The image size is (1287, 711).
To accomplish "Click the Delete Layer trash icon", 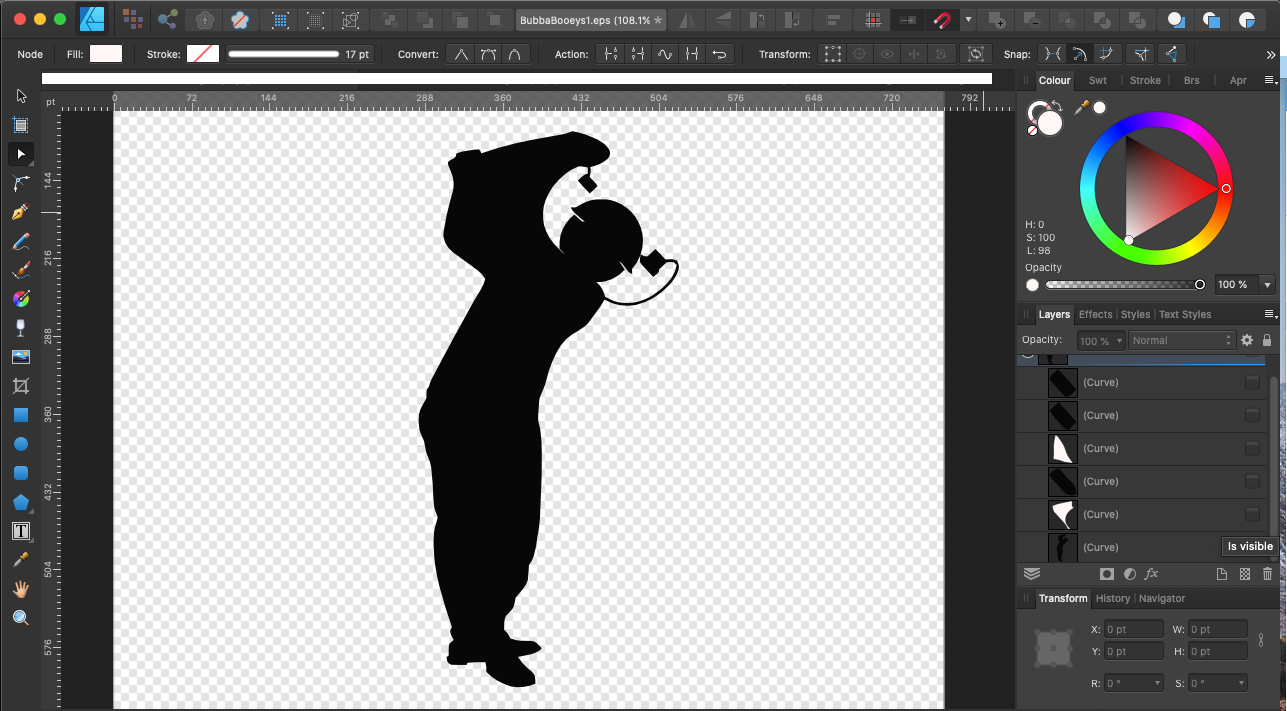I will pos(1267,574).
